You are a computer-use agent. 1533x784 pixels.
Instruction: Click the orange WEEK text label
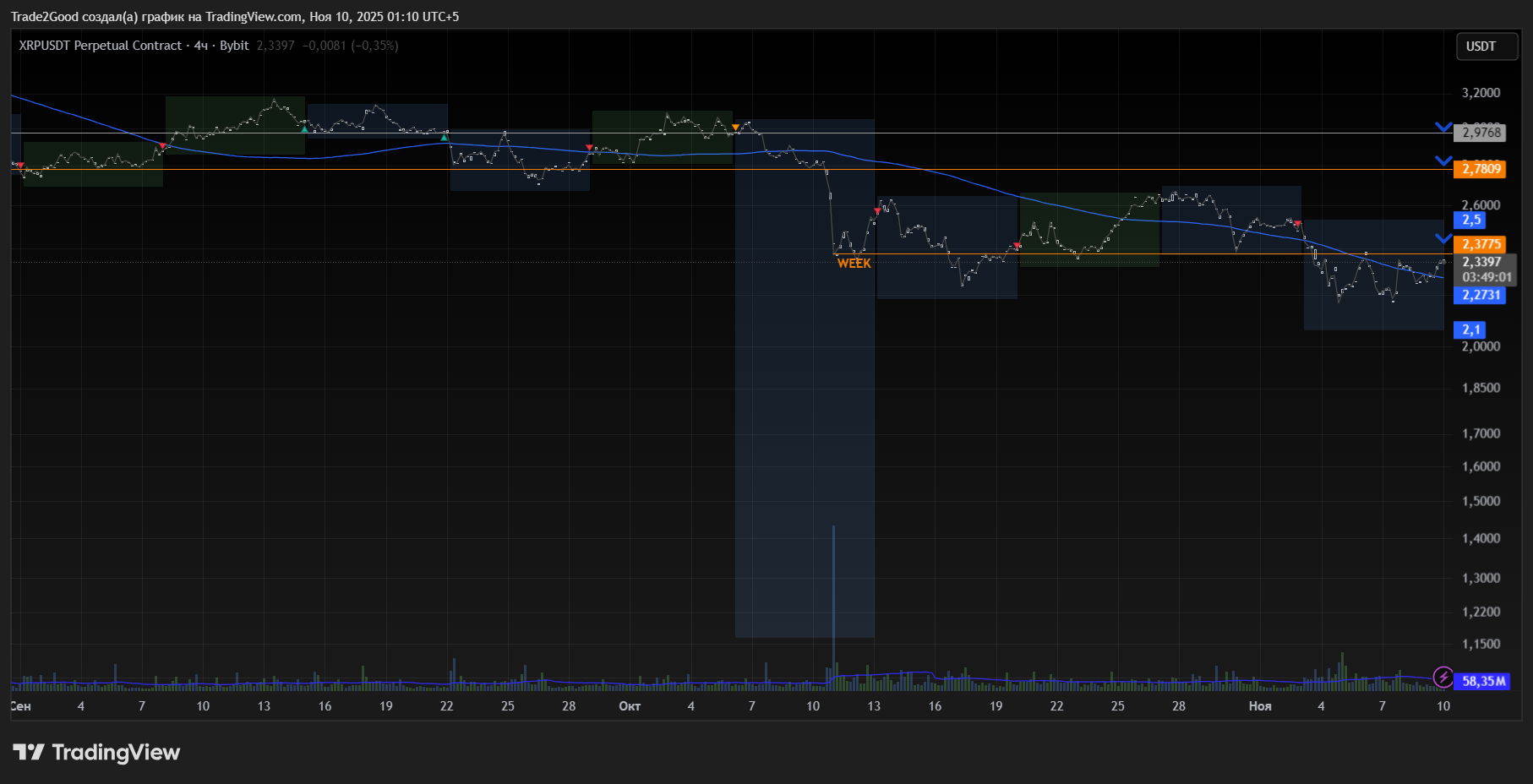[854, 264]
